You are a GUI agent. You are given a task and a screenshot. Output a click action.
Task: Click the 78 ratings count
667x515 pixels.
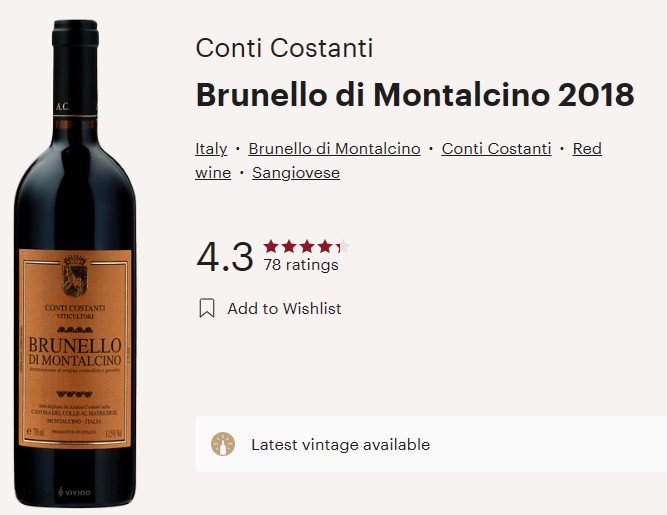point(301,265)
